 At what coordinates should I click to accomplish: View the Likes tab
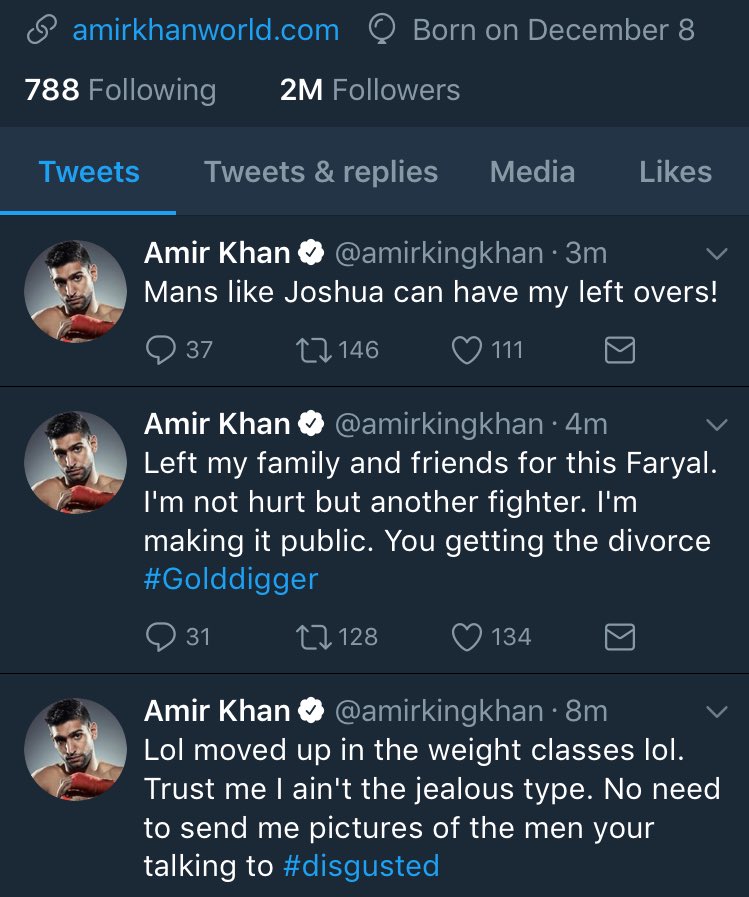point(675,172)
